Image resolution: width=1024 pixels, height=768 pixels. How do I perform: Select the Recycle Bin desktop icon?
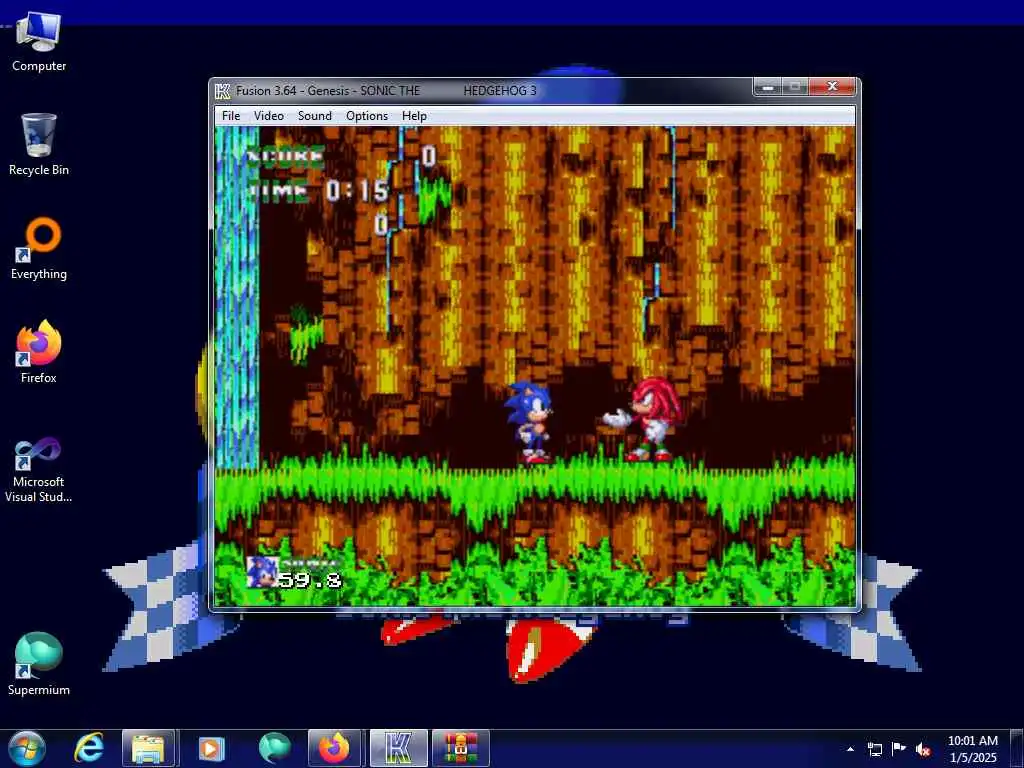coord(39,144)
